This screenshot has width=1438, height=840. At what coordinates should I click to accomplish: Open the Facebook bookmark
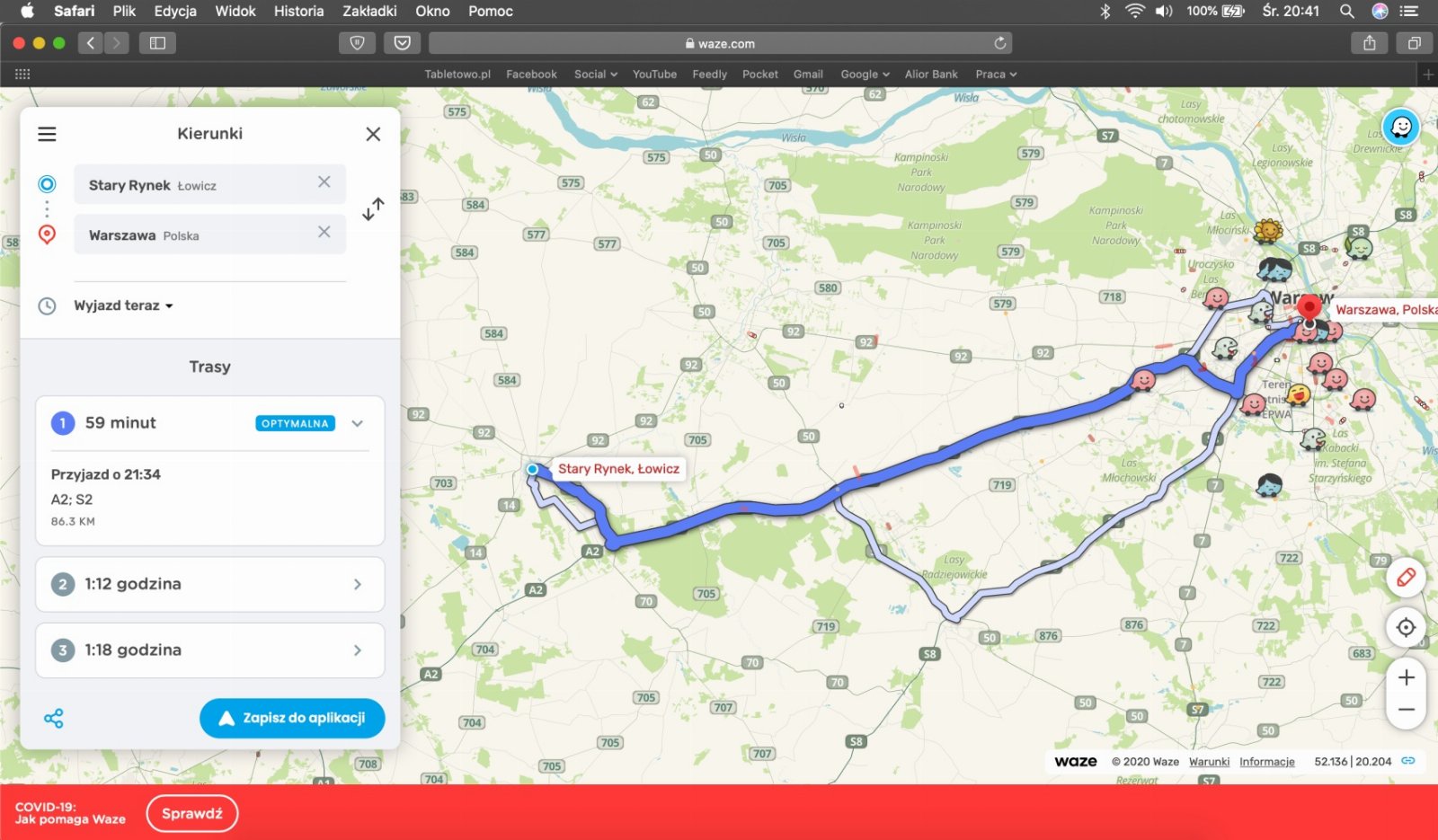click(531, 74)
